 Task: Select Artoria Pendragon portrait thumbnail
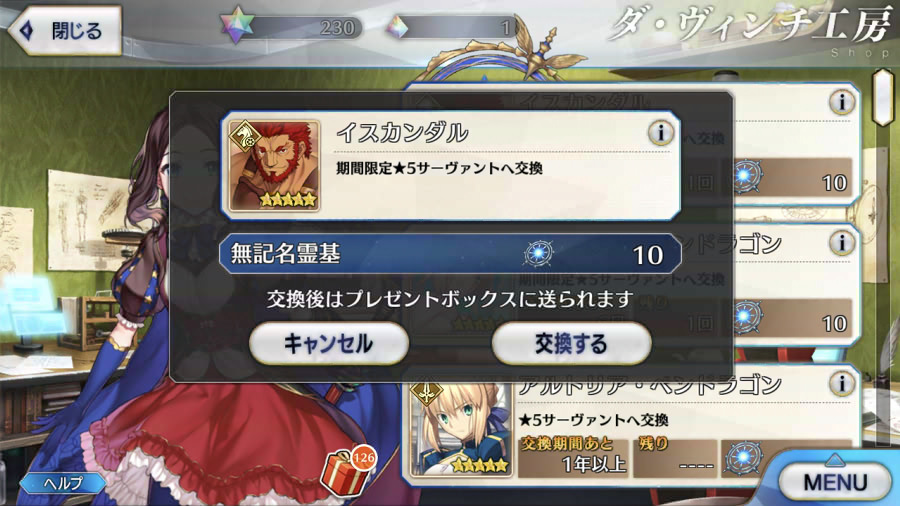[x=460, y=428]
